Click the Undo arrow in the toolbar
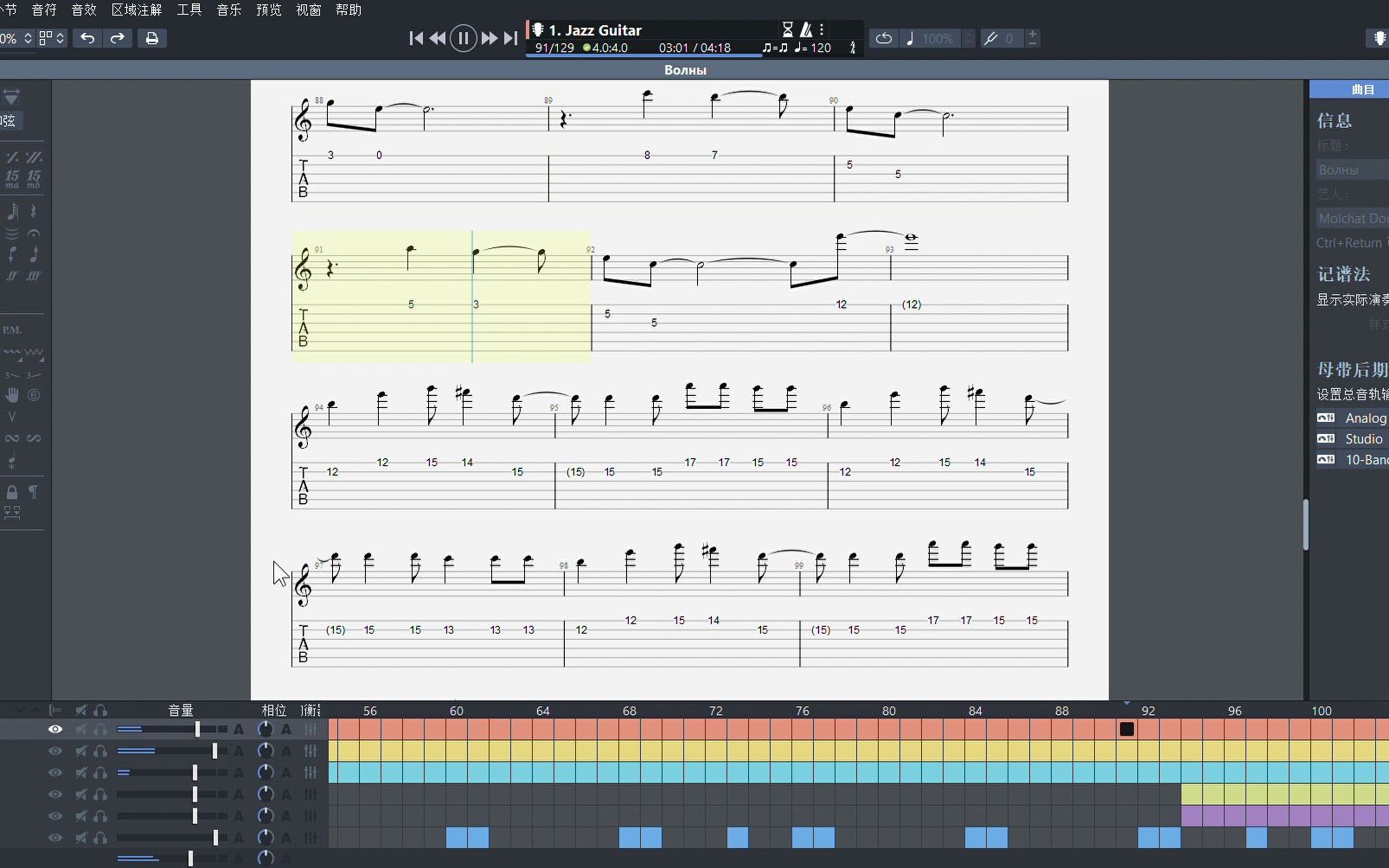The image size is (1389, 868). point(87,38)
